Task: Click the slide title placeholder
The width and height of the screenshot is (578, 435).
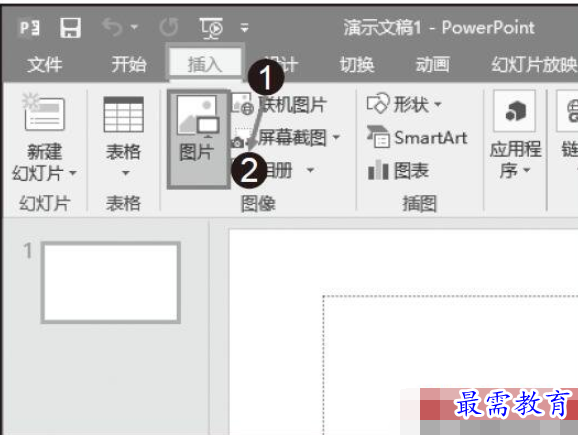Action: point(450,365)
